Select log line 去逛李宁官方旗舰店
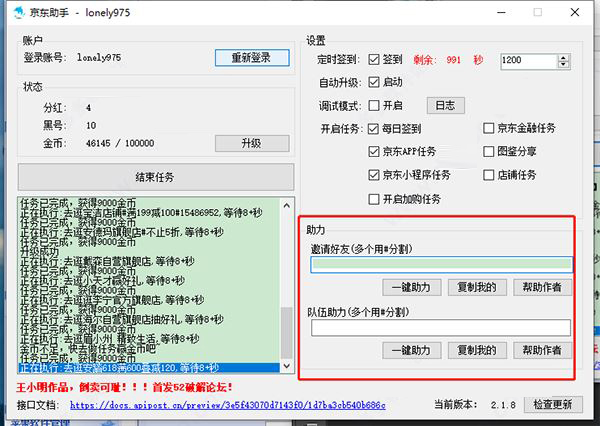Viewport: 600px width, 426px height. coord(112,300)
